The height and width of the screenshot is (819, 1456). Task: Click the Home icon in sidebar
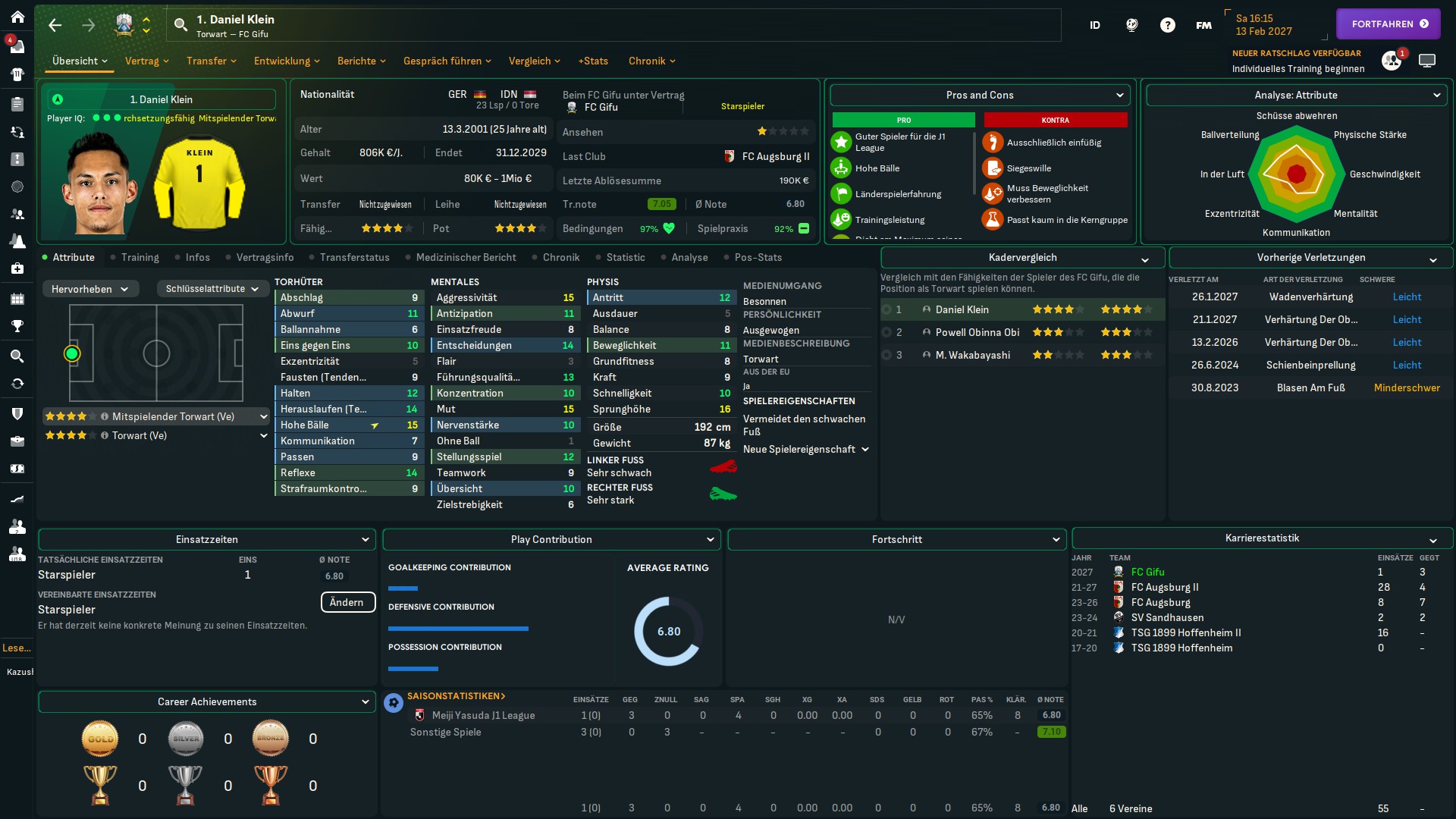tap(17, 17)
